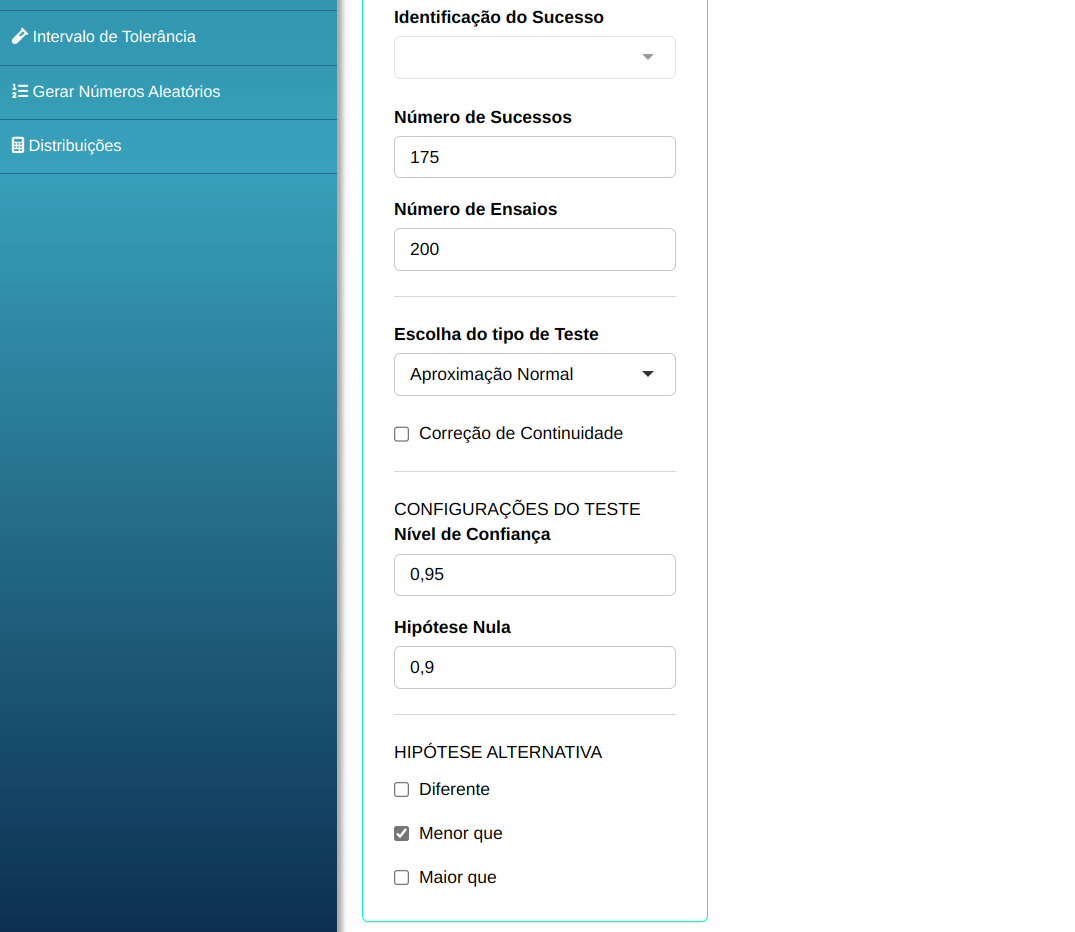The image size is (1075, 932).
Task: Click the Distribuições calculator icon
Action: coord(17,145)
